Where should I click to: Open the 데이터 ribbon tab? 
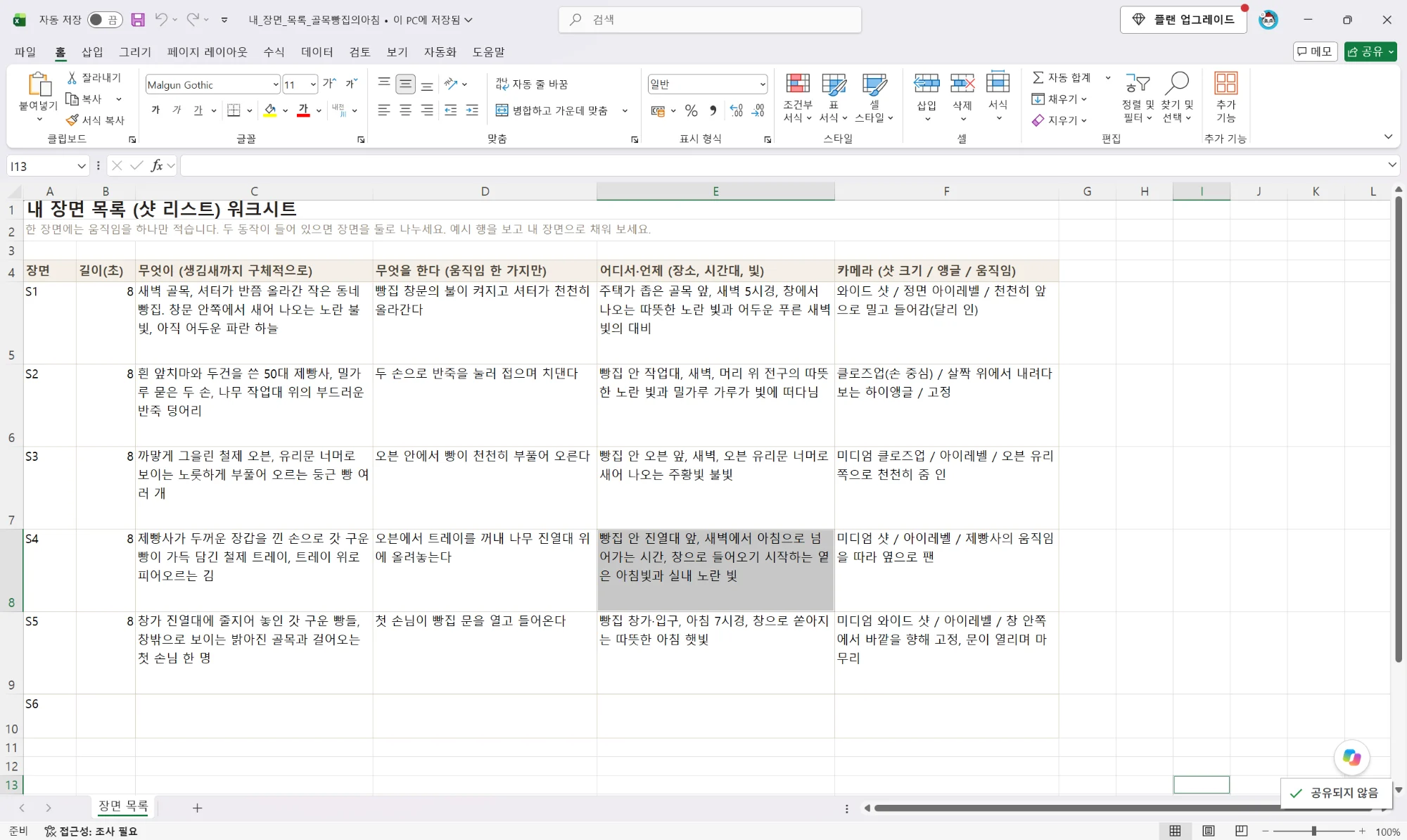(317, 51)
